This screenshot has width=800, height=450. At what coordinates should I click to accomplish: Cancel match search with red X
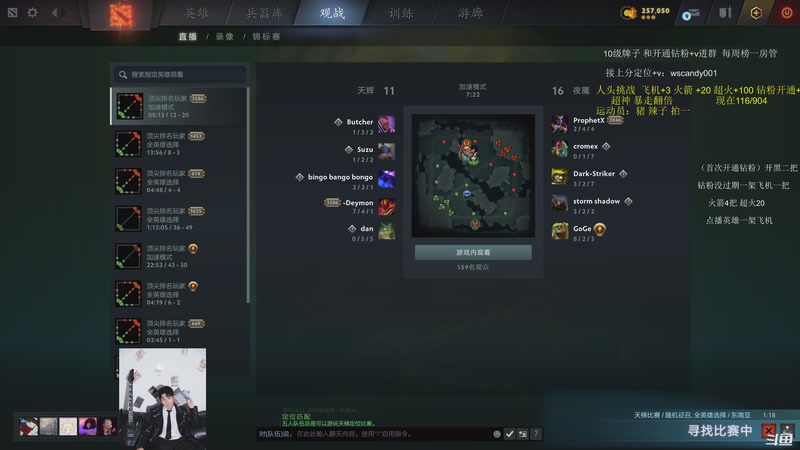(768, 431)
